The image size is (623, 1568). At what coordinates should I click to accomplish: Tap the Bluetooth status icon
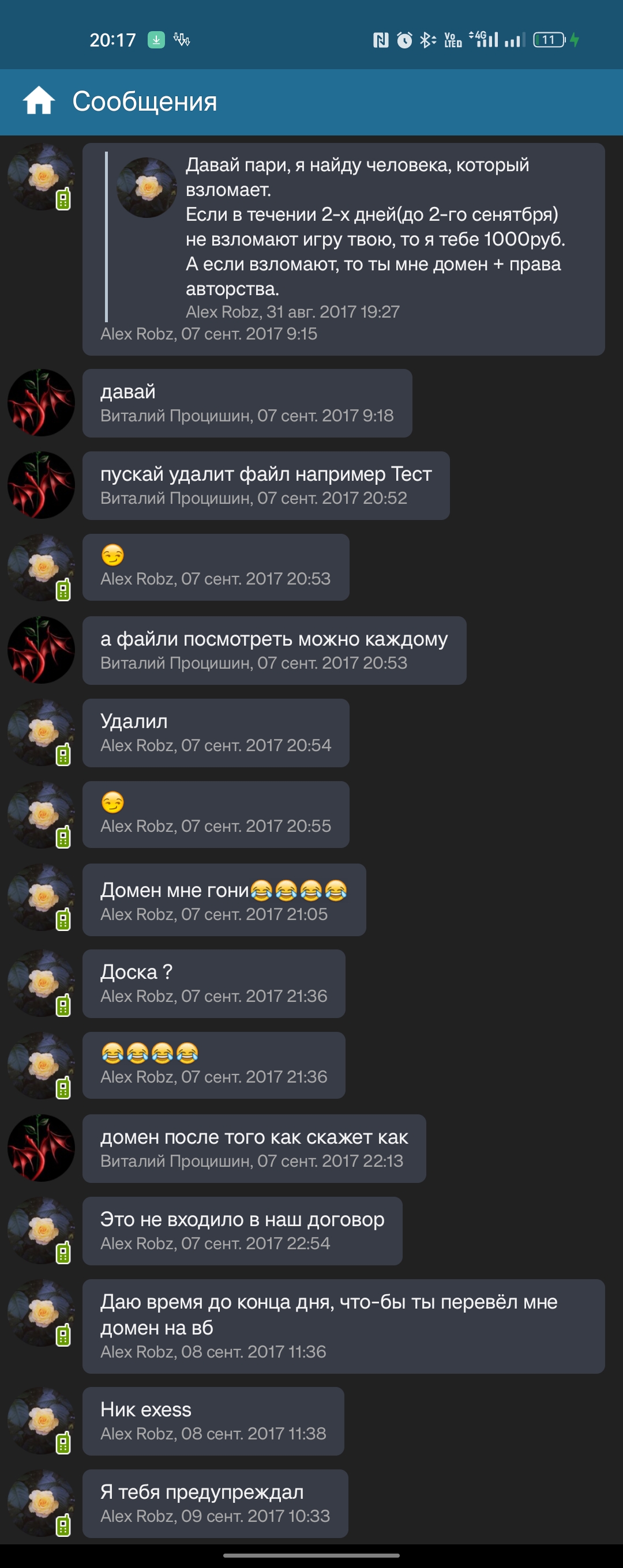[x=427, y=40]
